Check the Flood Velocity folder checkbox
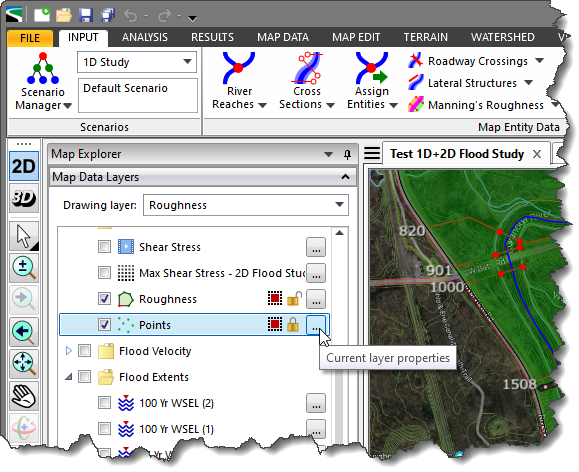The height and width of the screenshot is (472, 579). [x=85, y=351]
